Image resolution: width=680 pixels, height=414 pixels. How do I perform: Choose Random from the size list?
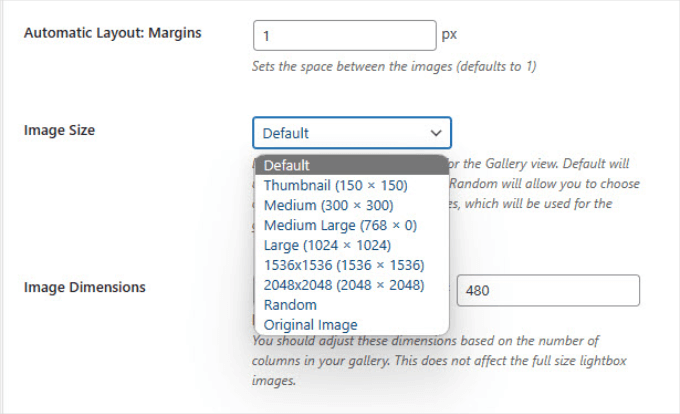(290, 305)
